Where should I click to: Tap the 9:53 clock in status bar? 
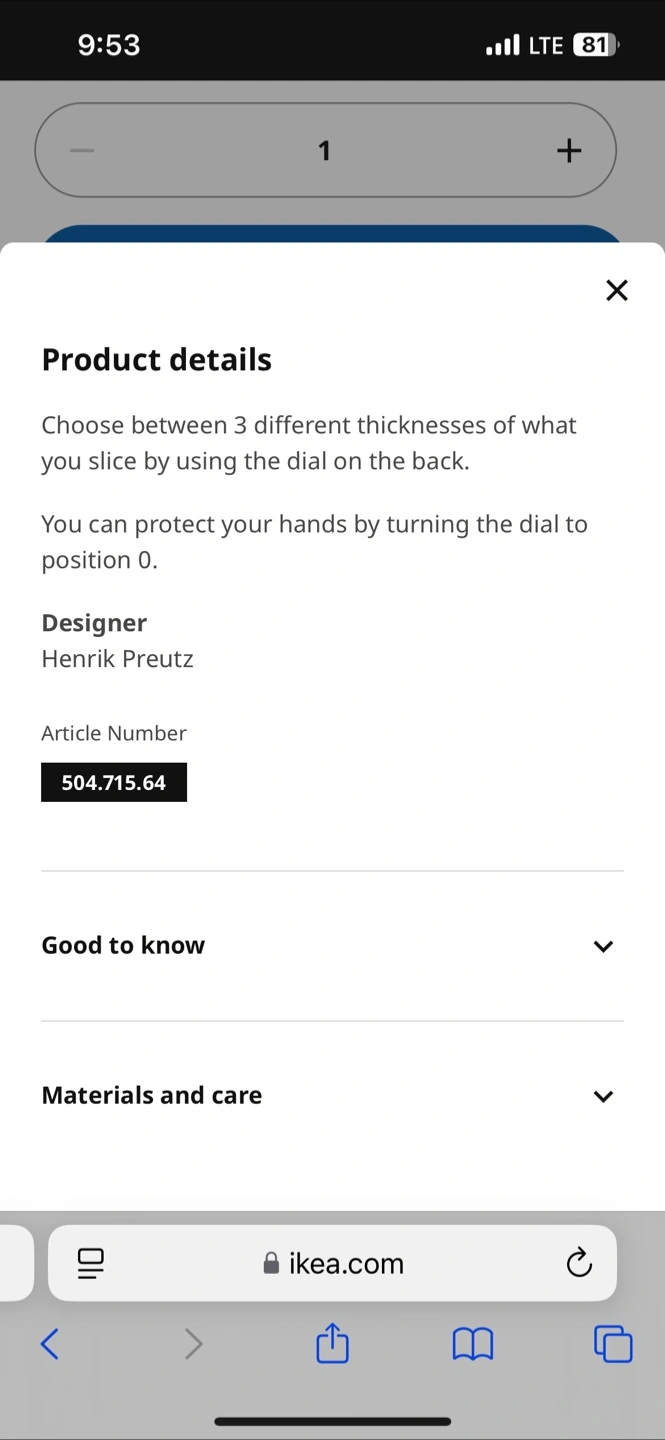[x=109, y=45]
